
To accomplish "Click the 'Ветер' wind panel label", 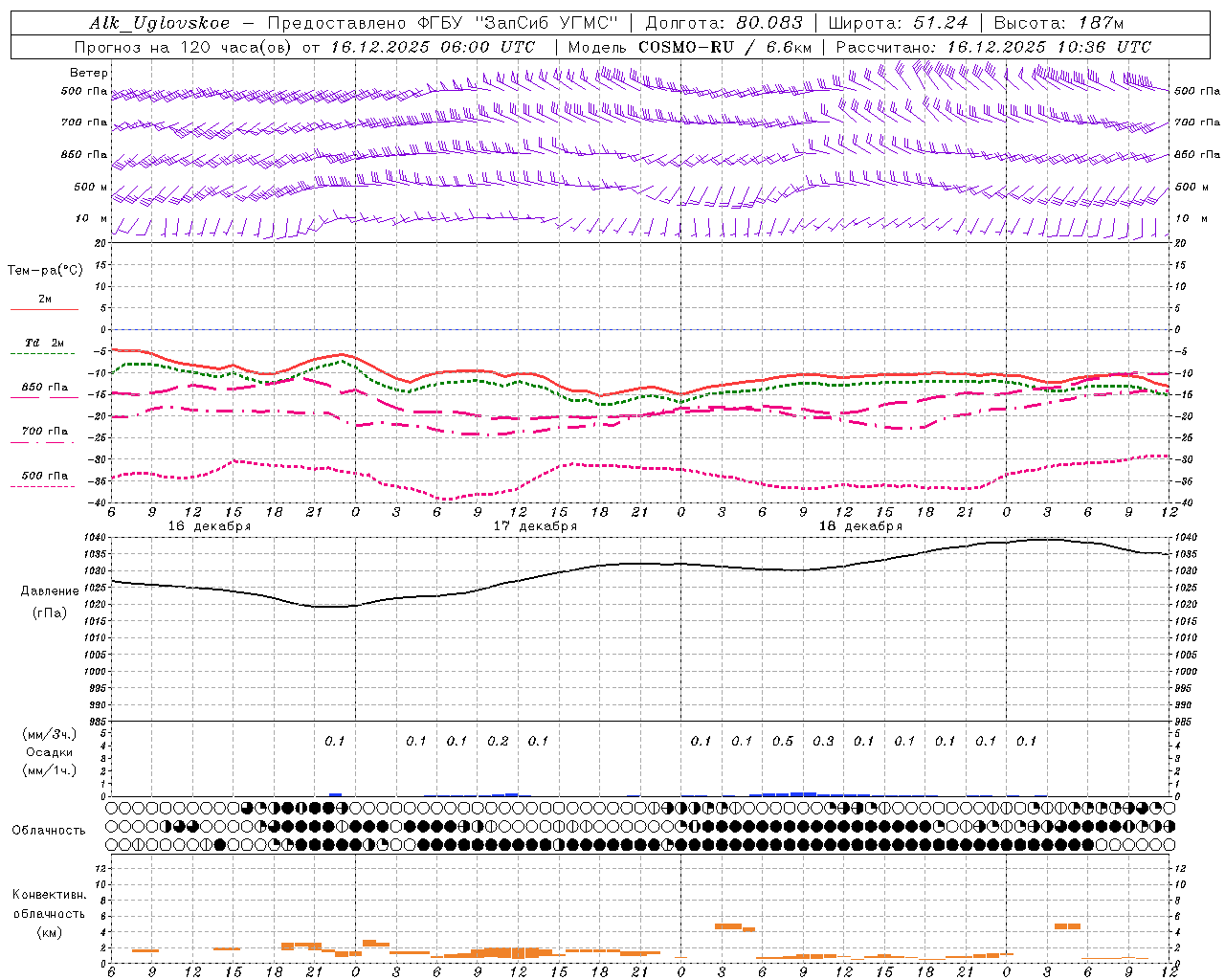I will tap(89, 73).
